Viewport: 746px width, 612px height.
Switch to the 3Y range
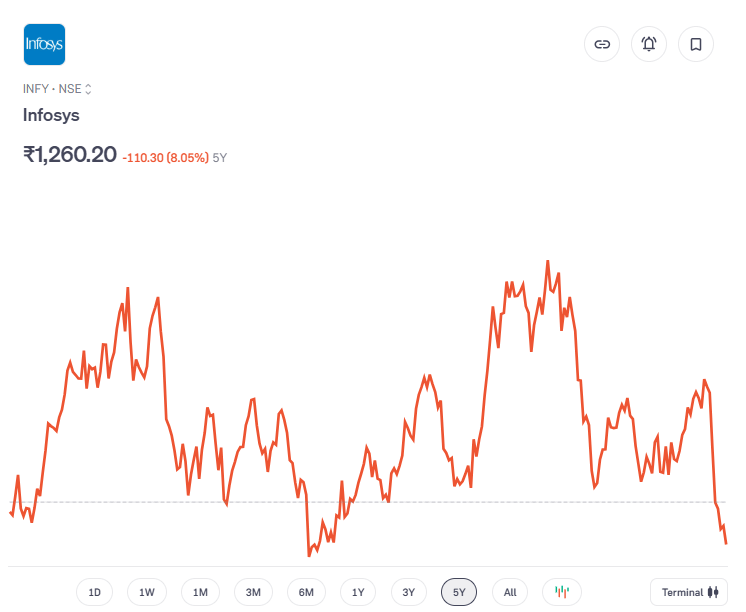[409, 592]
